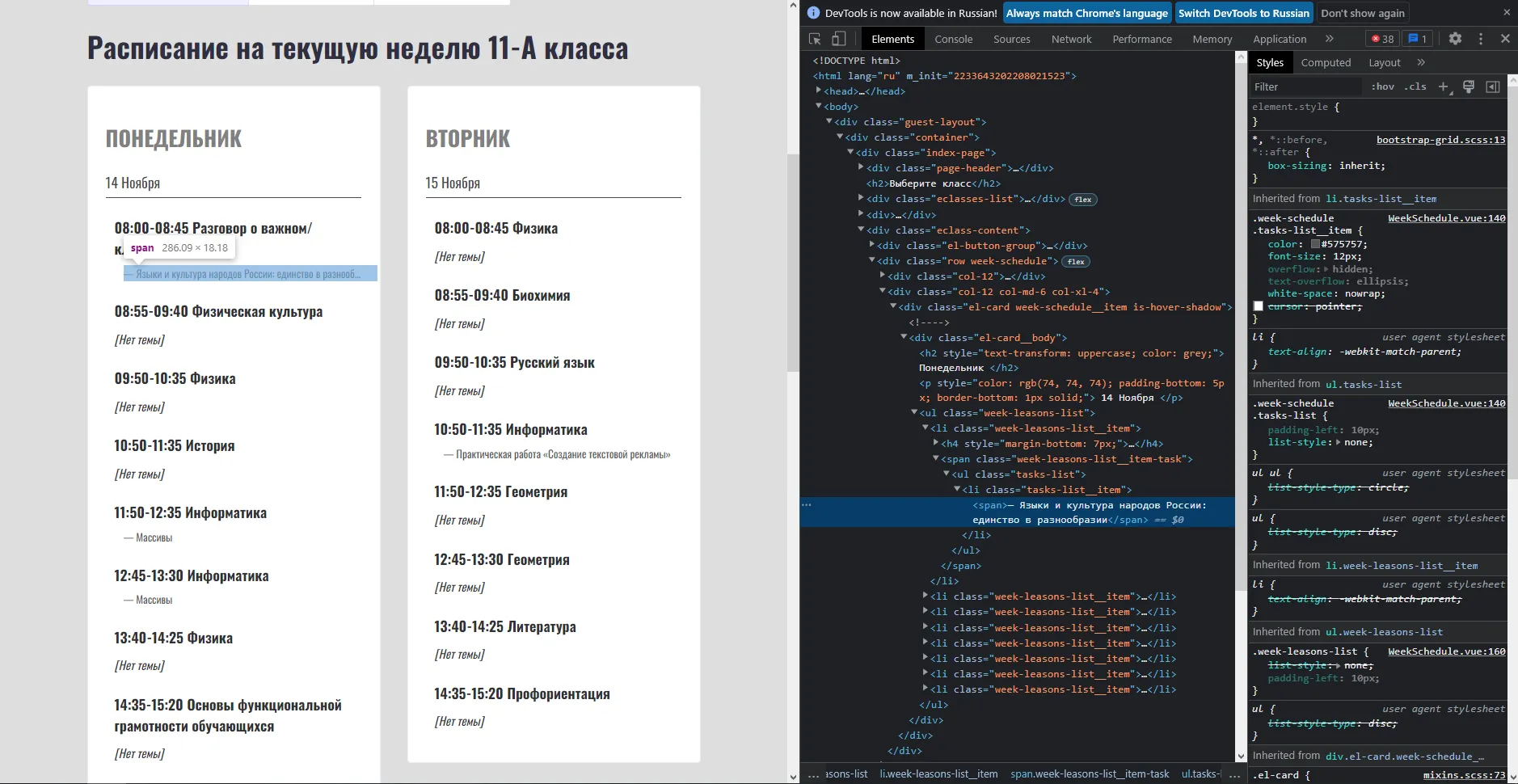1518x784 pixels.
Task: Toggle the :hov element state panel
Action: point(1382,86)
